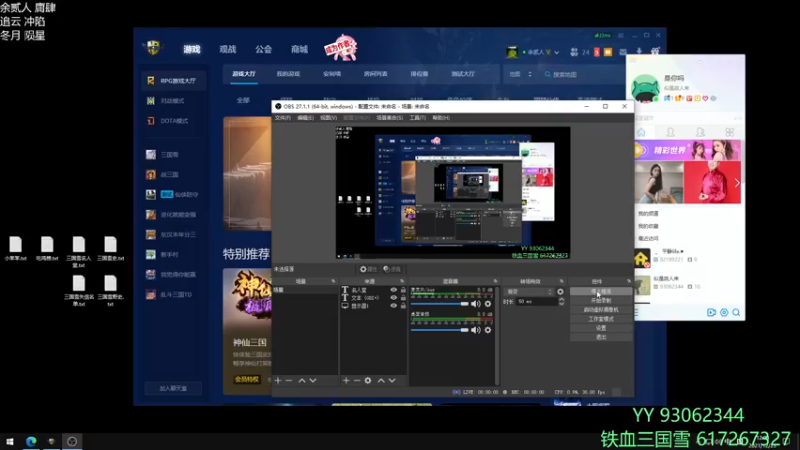This screenshot has width=800, height=450.
Task: Toggle lock of first text source
Action: tap(403, 290)
